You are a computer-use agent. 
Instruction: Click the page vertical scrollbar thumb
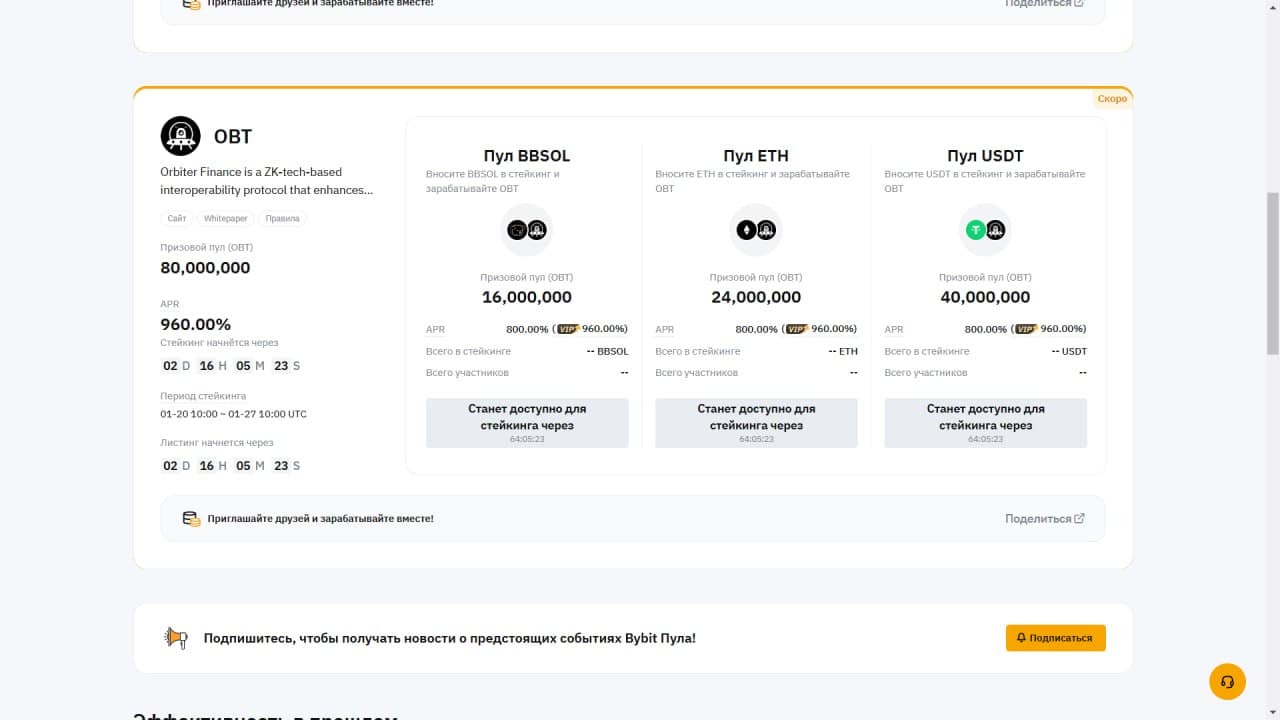[x=1272, y=273]
